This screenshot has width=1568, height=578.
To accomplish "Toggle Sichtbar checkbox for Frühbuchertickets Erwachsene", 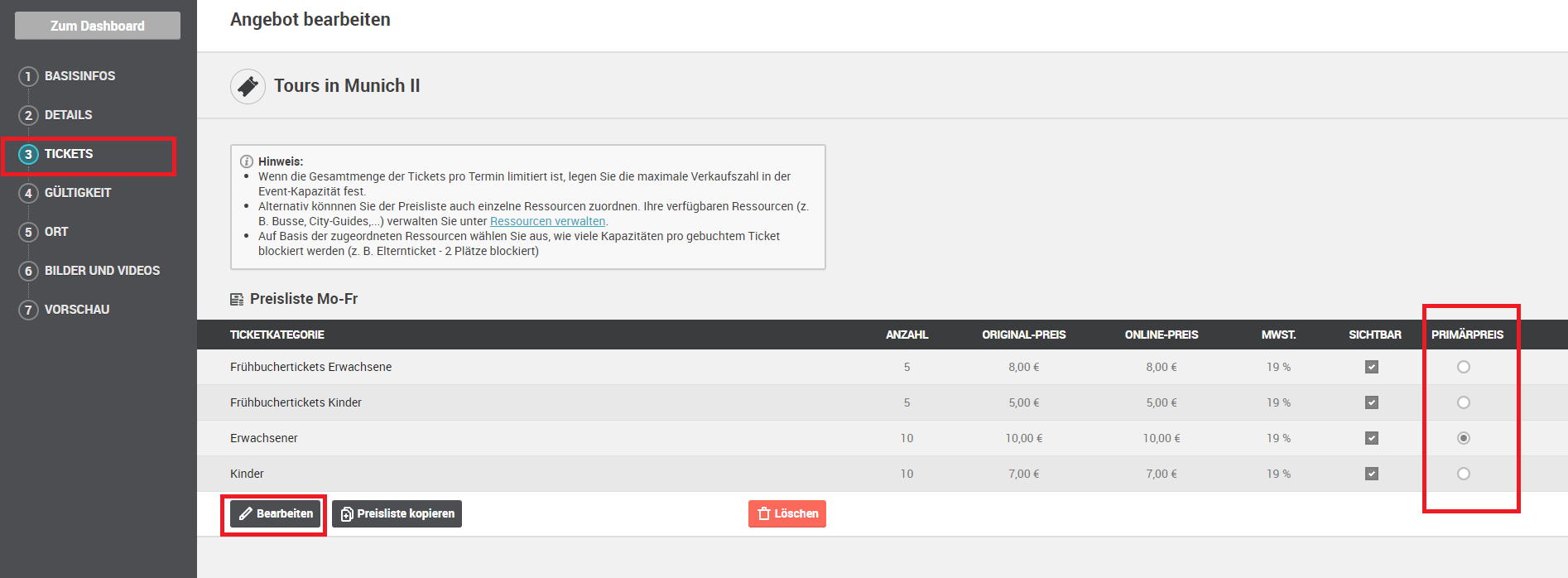I will tap(1372, 367).
